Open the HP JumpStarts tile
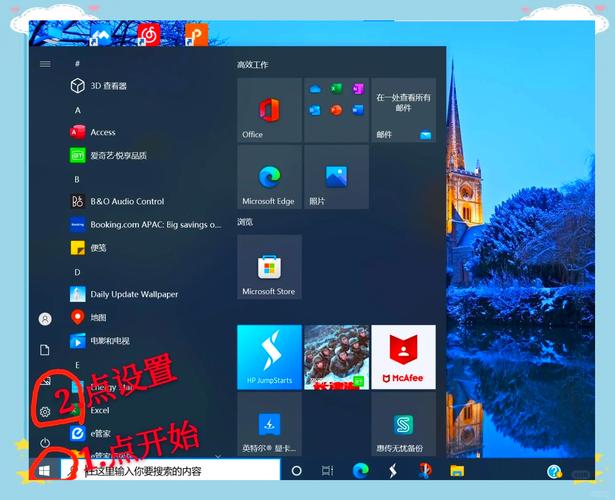The height and width of the screenshot is (500, 615). pyautogui.click(x=269, y=357)
